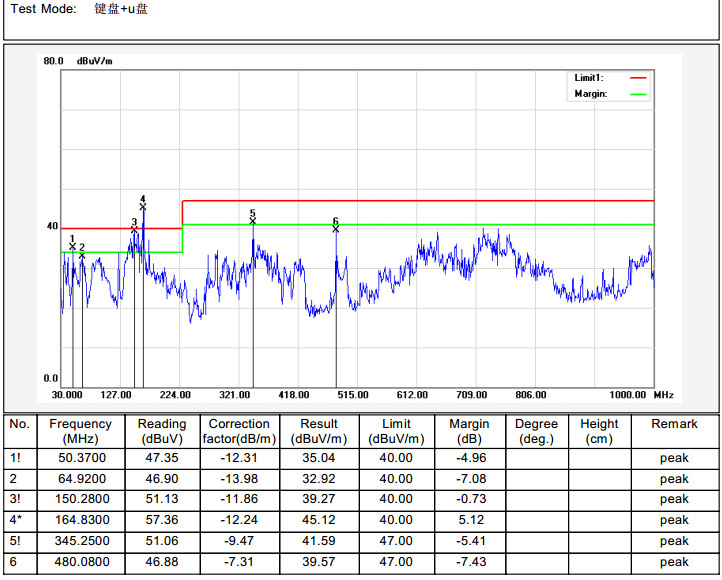Select frequency cell 164.8300
This screenshot has width=722, height=580.
[x=82, y=520]
